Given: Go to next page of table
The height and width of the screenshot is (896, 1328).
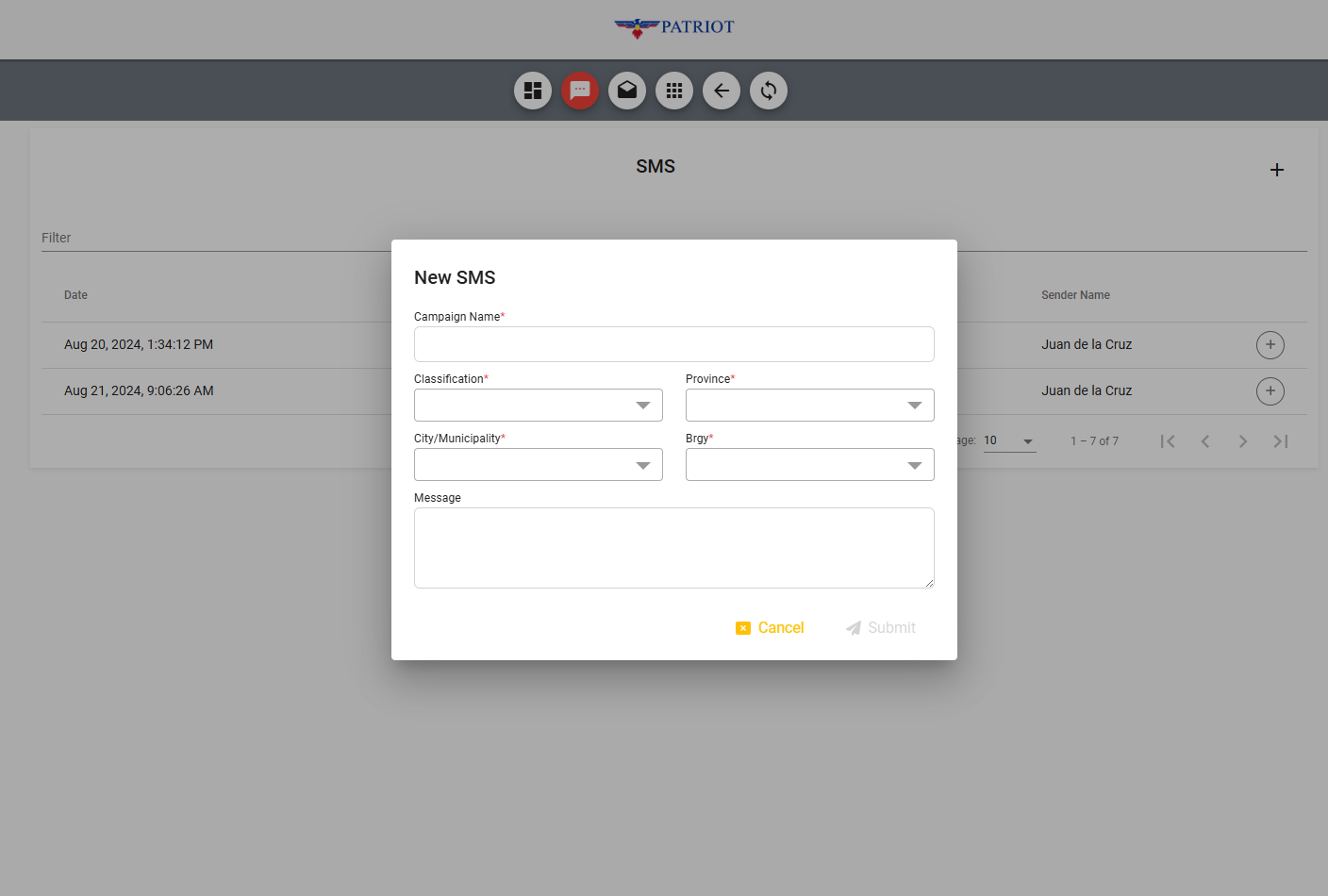Looking at the screenshot, I should coord(1243,441).
